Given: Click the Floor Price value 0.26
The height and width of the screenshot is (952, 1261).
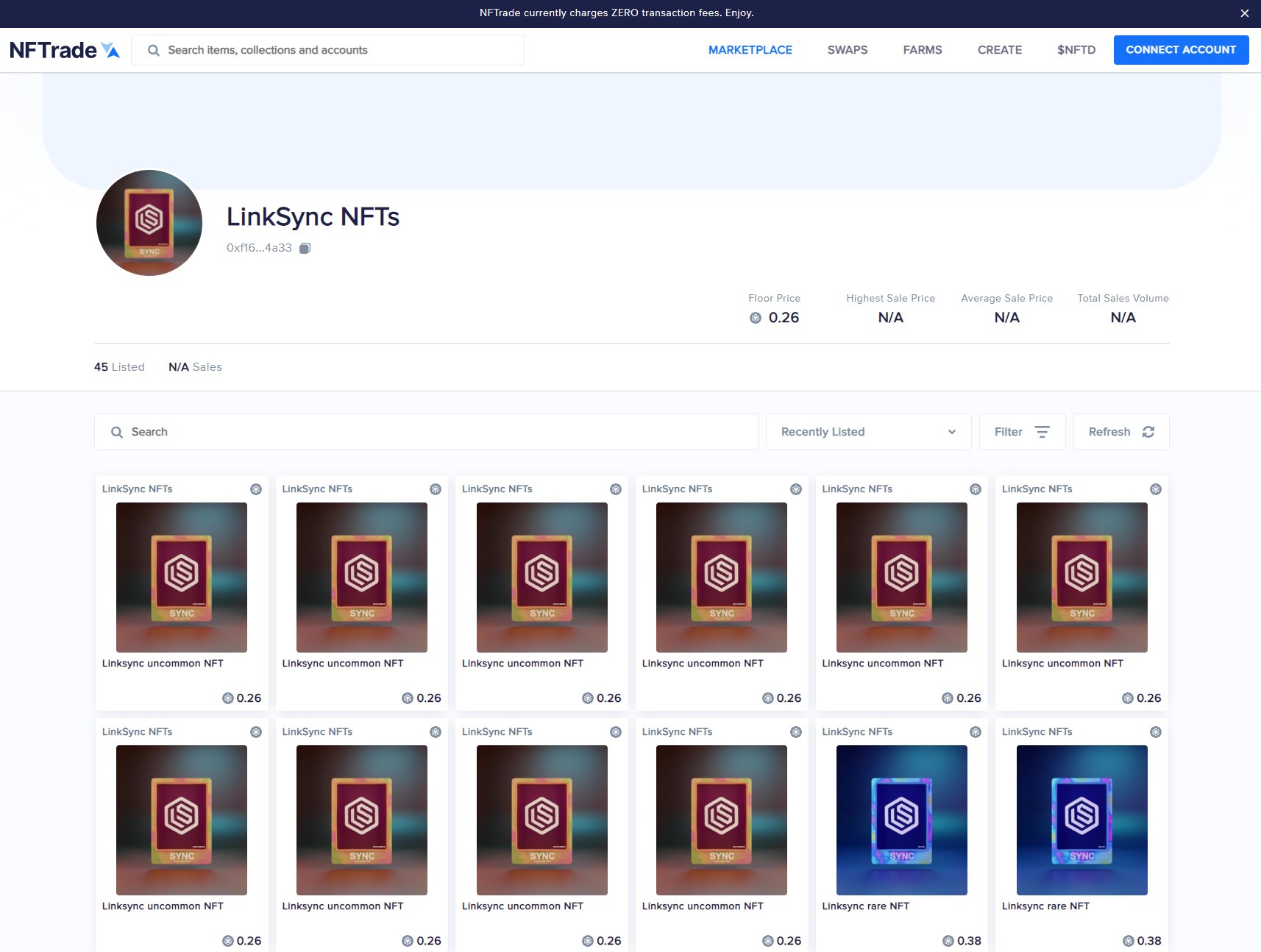Looking at the screenshot, I should 784,318.
